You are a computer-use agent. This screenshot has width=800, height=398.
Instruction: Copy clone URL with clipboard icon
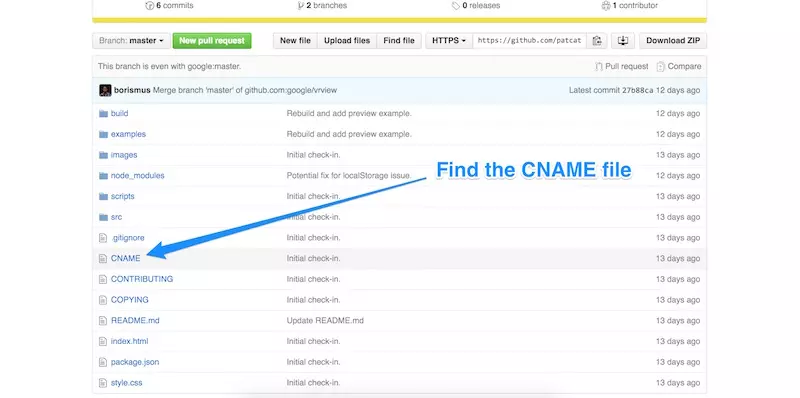596,41
